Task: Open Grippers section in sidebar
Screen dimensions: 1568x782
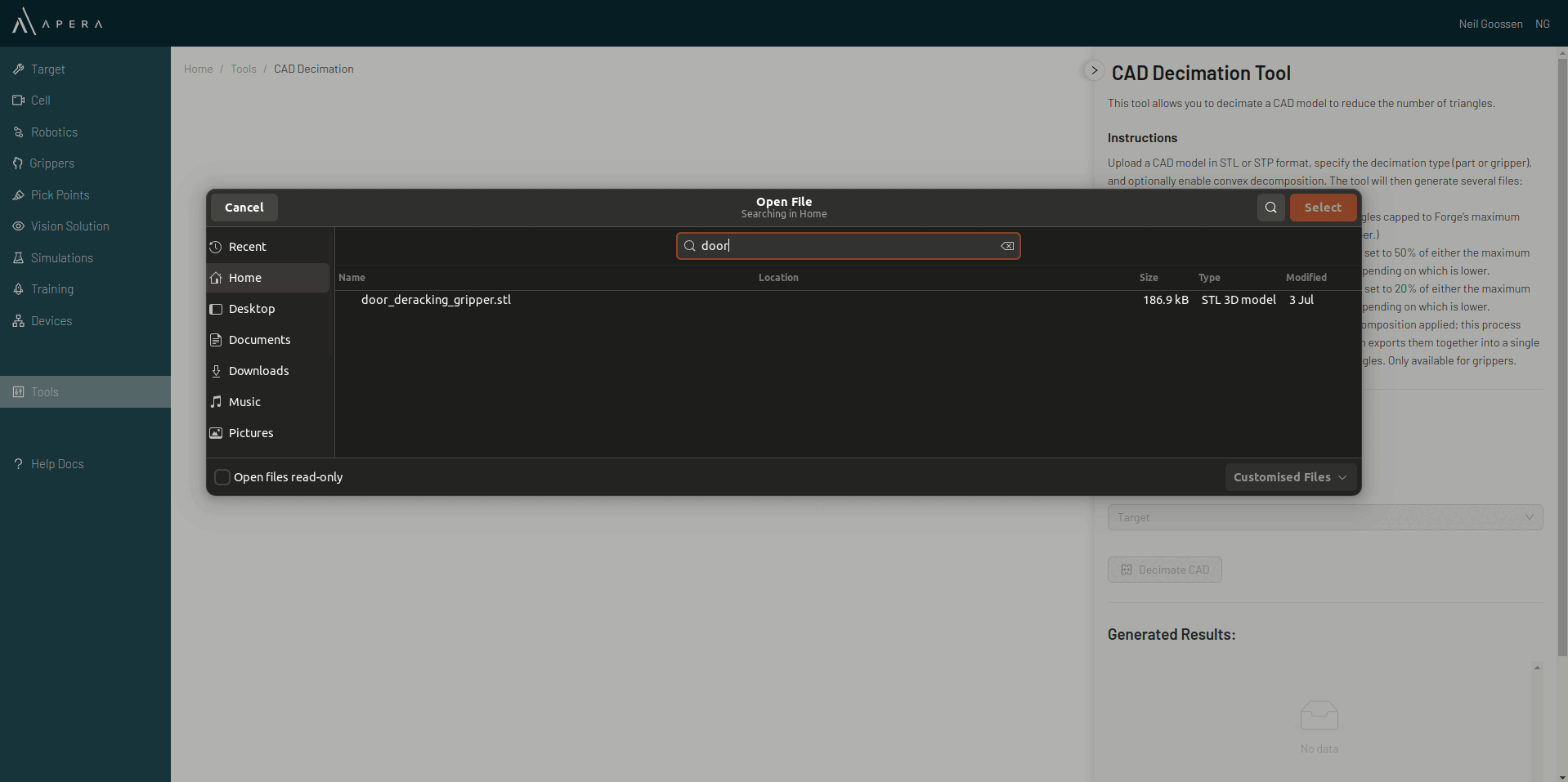Action: 52,163
